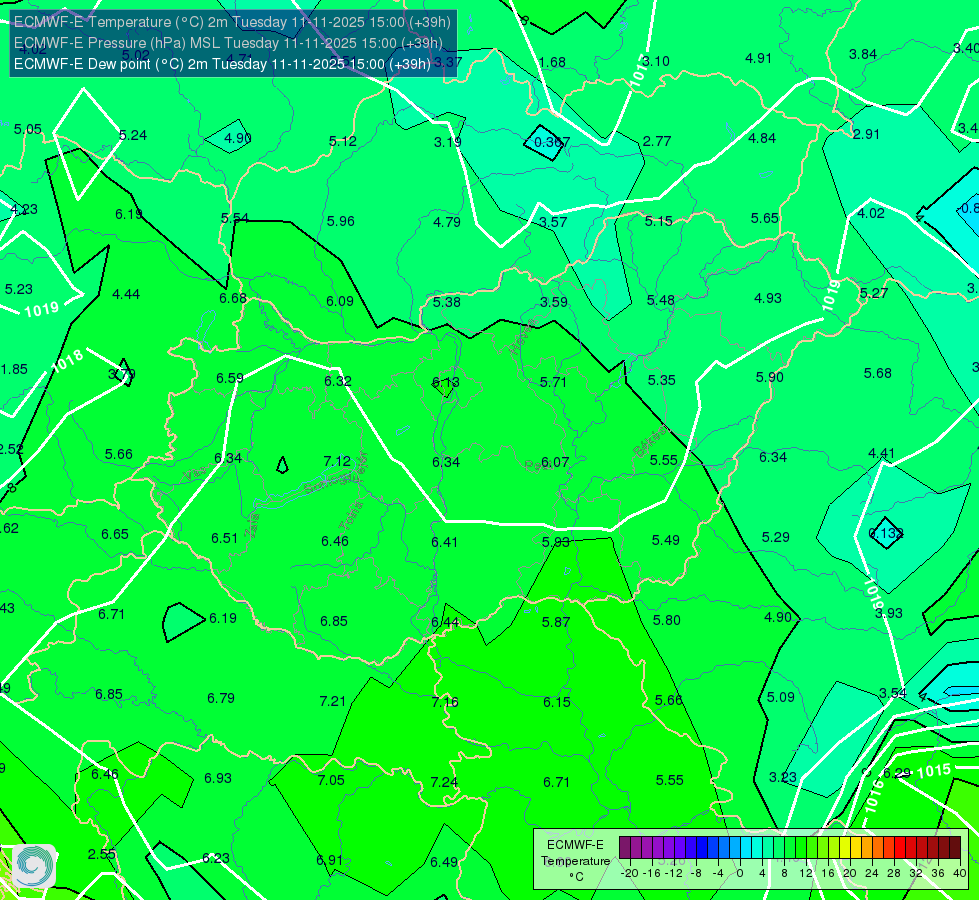Click the dew point value 4.93
The image size is (979, 900).
point(768,298)
